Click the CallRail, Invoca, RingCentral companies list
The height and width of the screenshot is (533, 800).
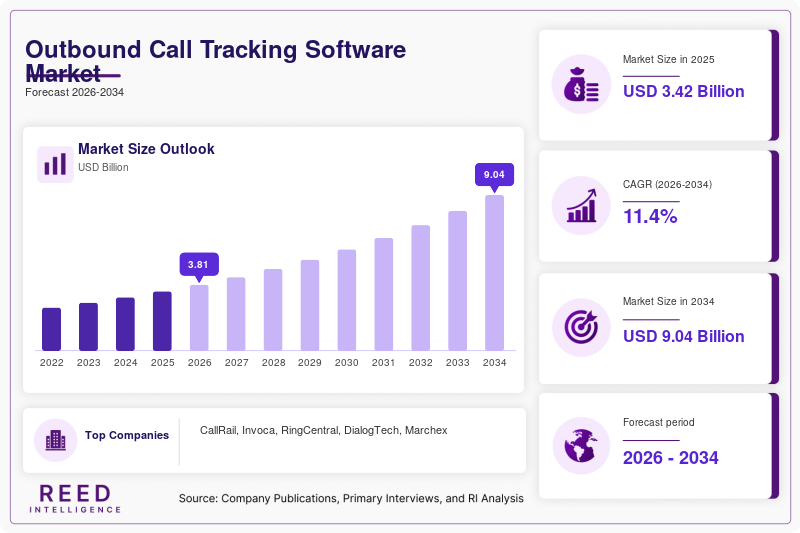coord(323,430)
